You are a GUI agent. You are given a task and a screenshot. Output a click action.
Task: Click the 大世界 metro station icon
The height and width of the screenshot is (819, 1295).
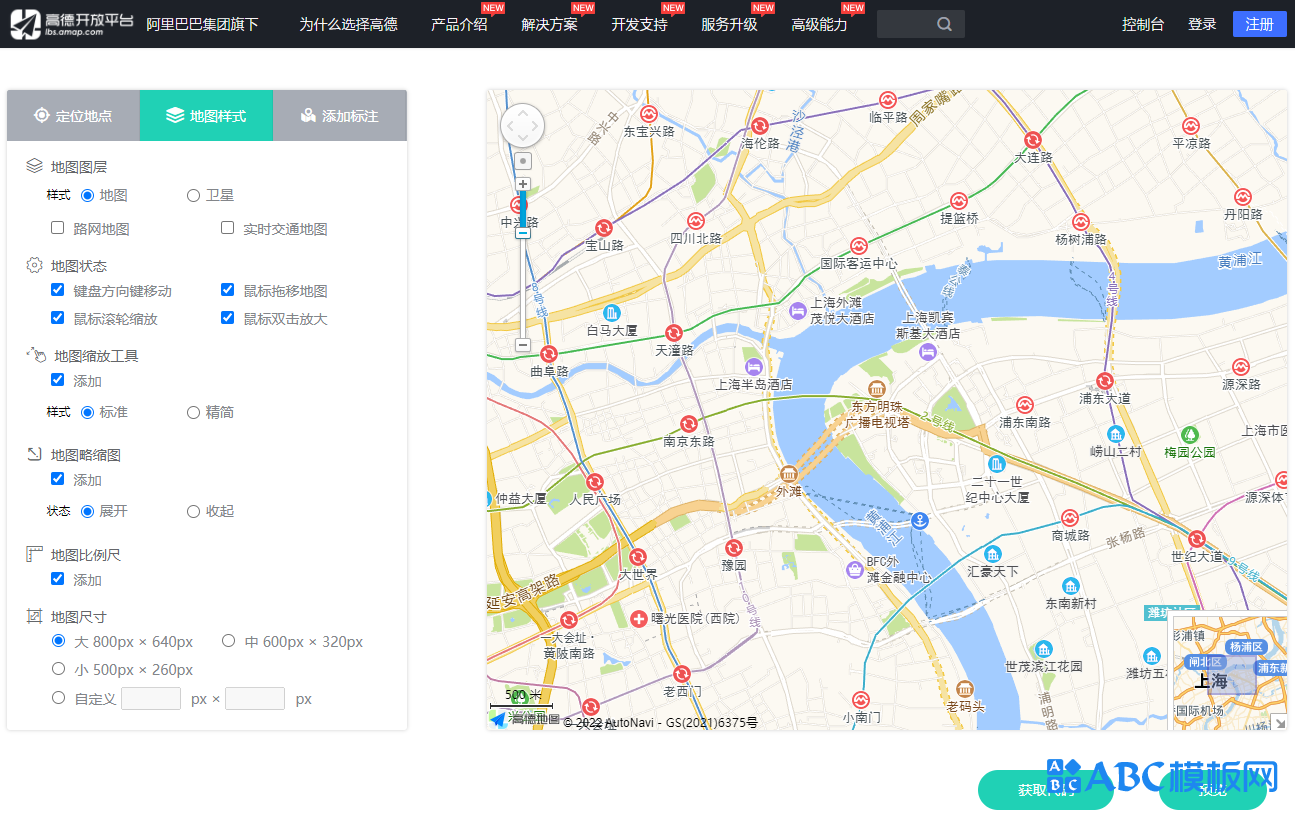(x=638, y=557)
